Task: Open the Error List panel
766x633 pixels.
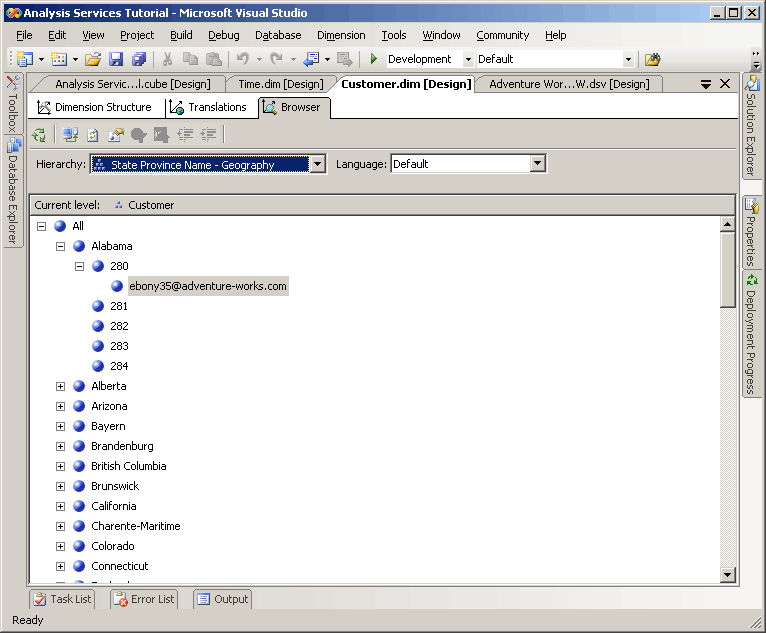Action: click(x=144, y=599)
